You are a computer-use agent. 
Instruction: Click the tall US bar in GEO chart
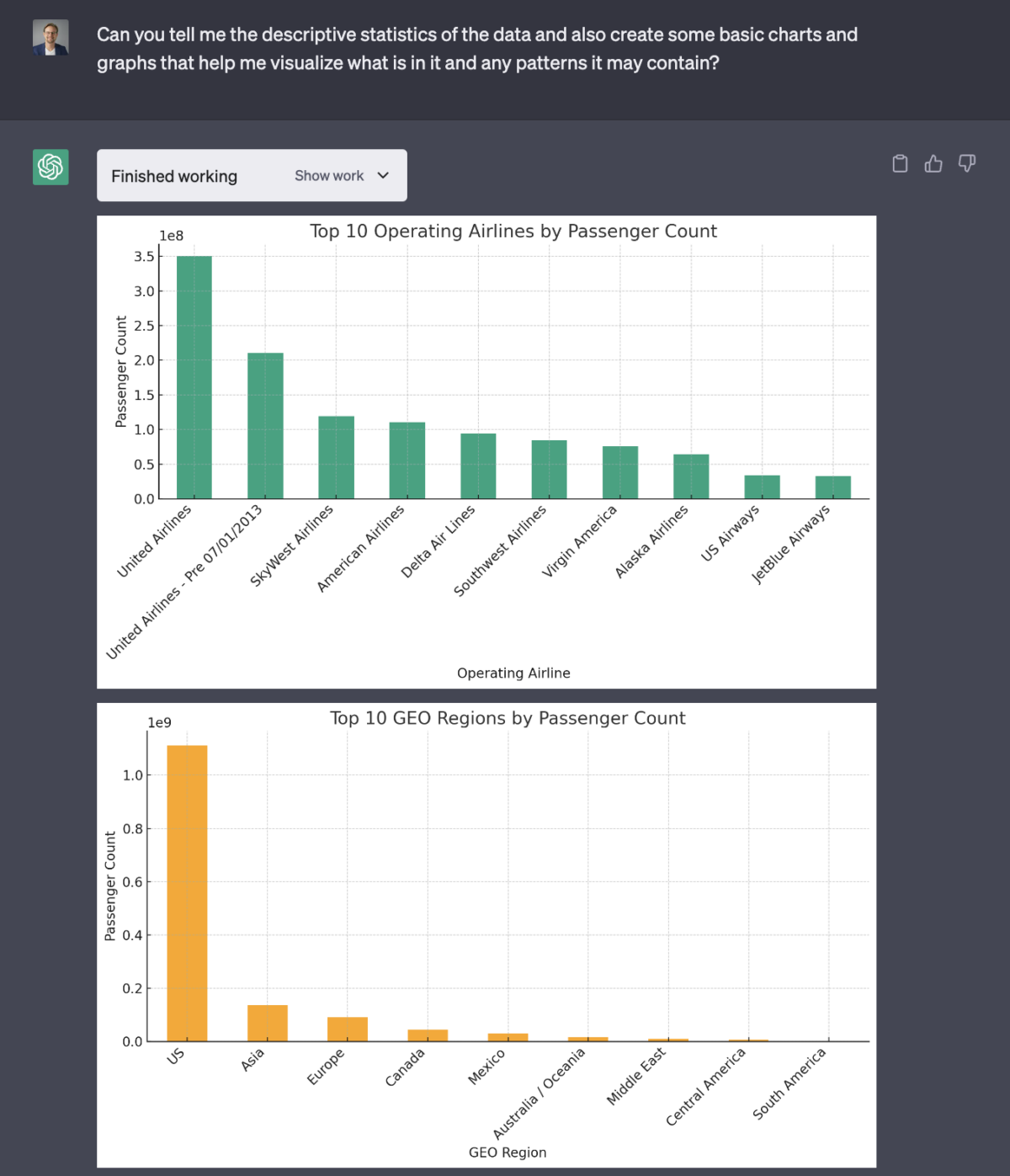[187, 892]
